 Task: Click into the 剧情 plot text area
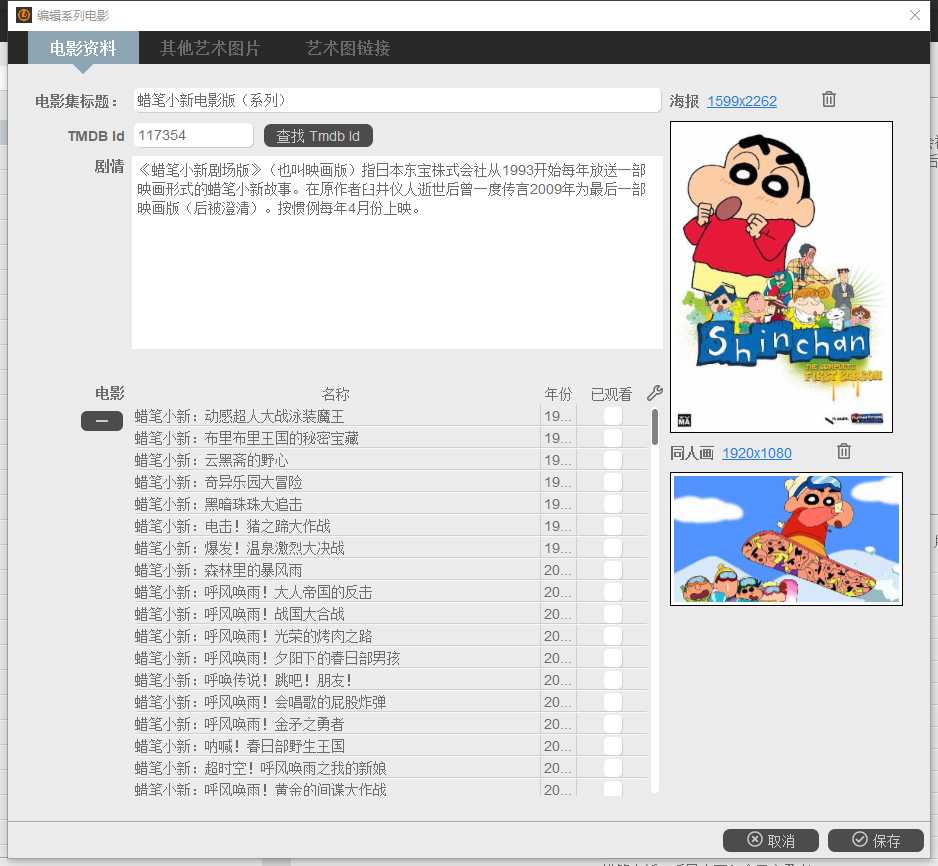(397, 252)
